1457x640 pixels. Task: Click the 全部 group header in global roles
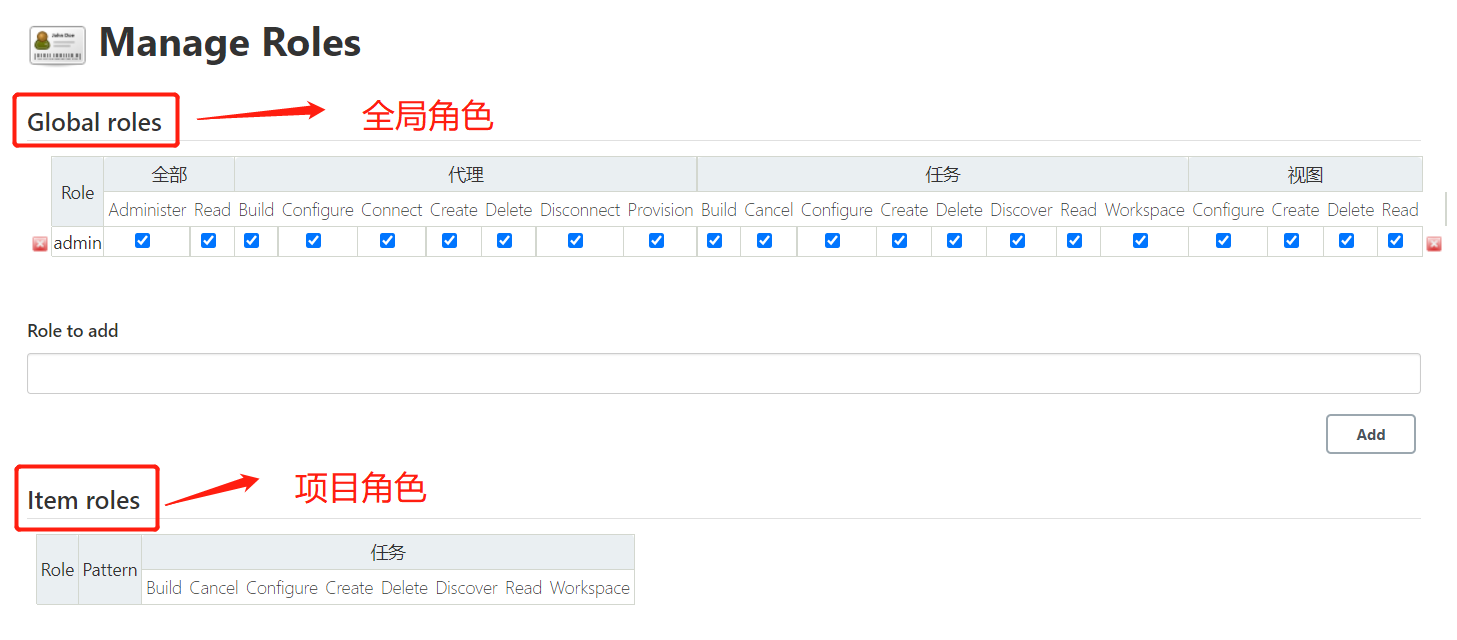(169, 174)
